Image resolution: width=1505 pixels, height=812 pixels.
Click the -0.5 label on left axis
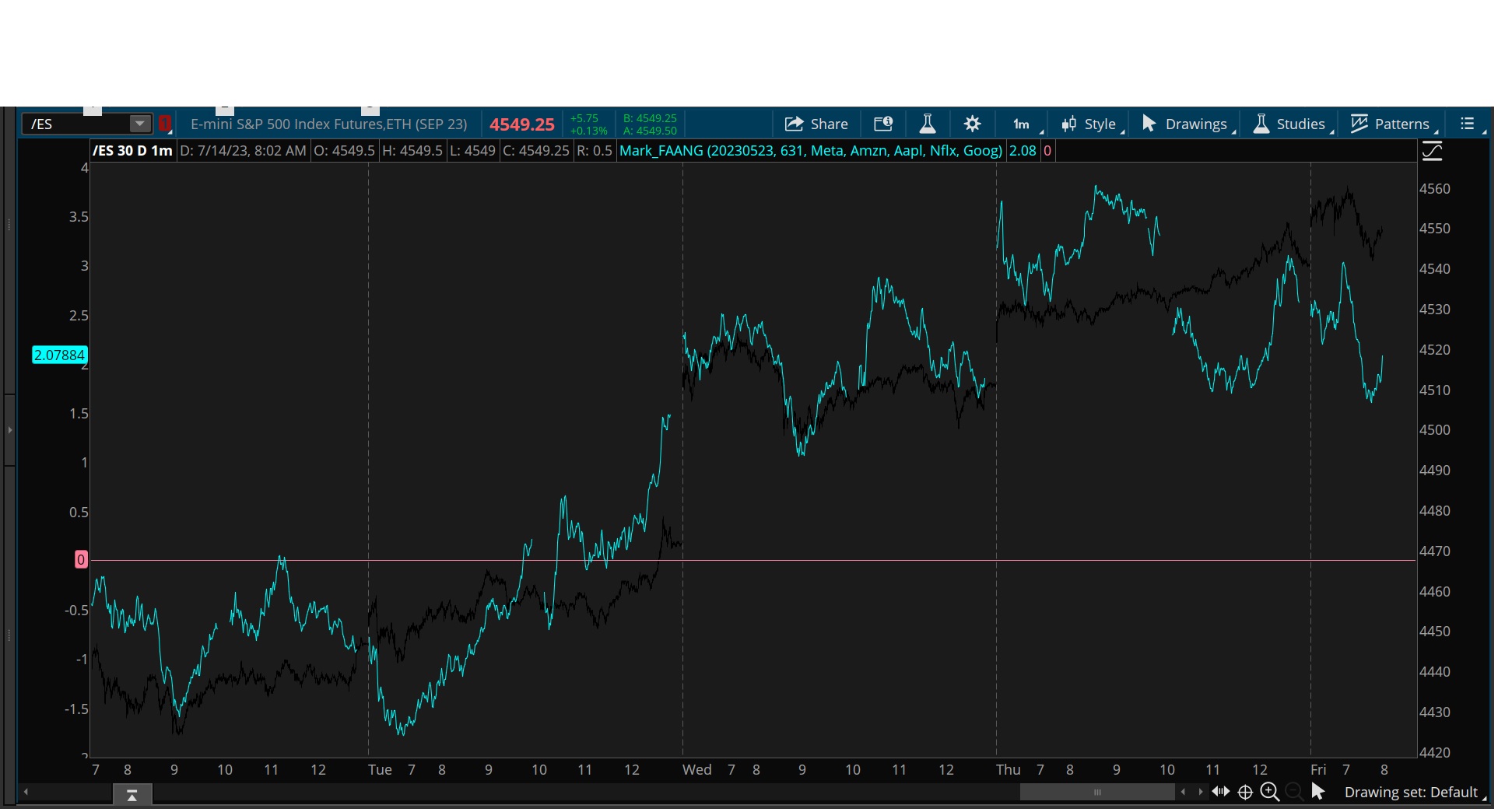click(x=76, y=610)
